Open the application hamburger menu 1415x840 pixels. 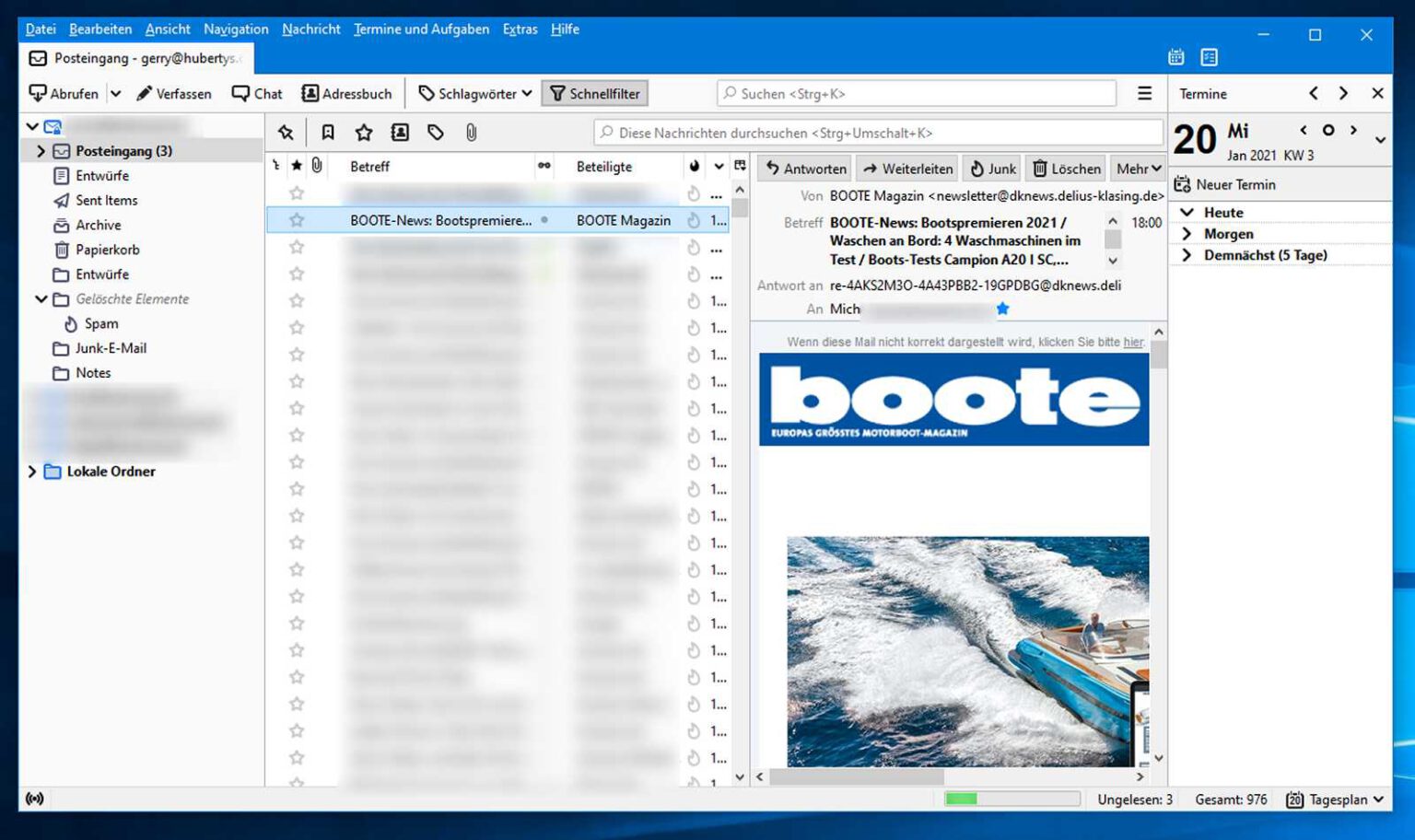[1145, 93]
